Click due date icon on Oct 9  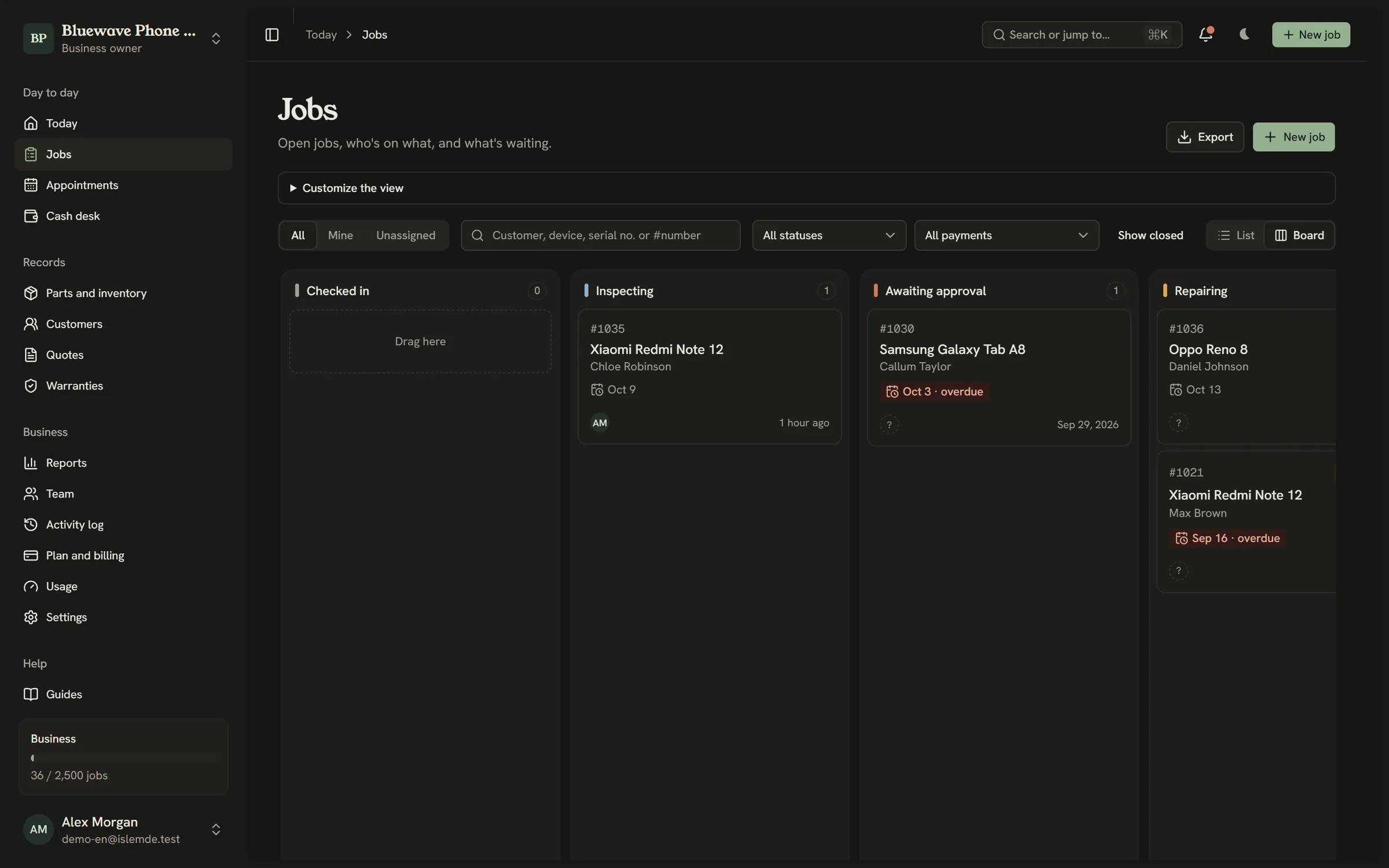[x=597, y=390]
